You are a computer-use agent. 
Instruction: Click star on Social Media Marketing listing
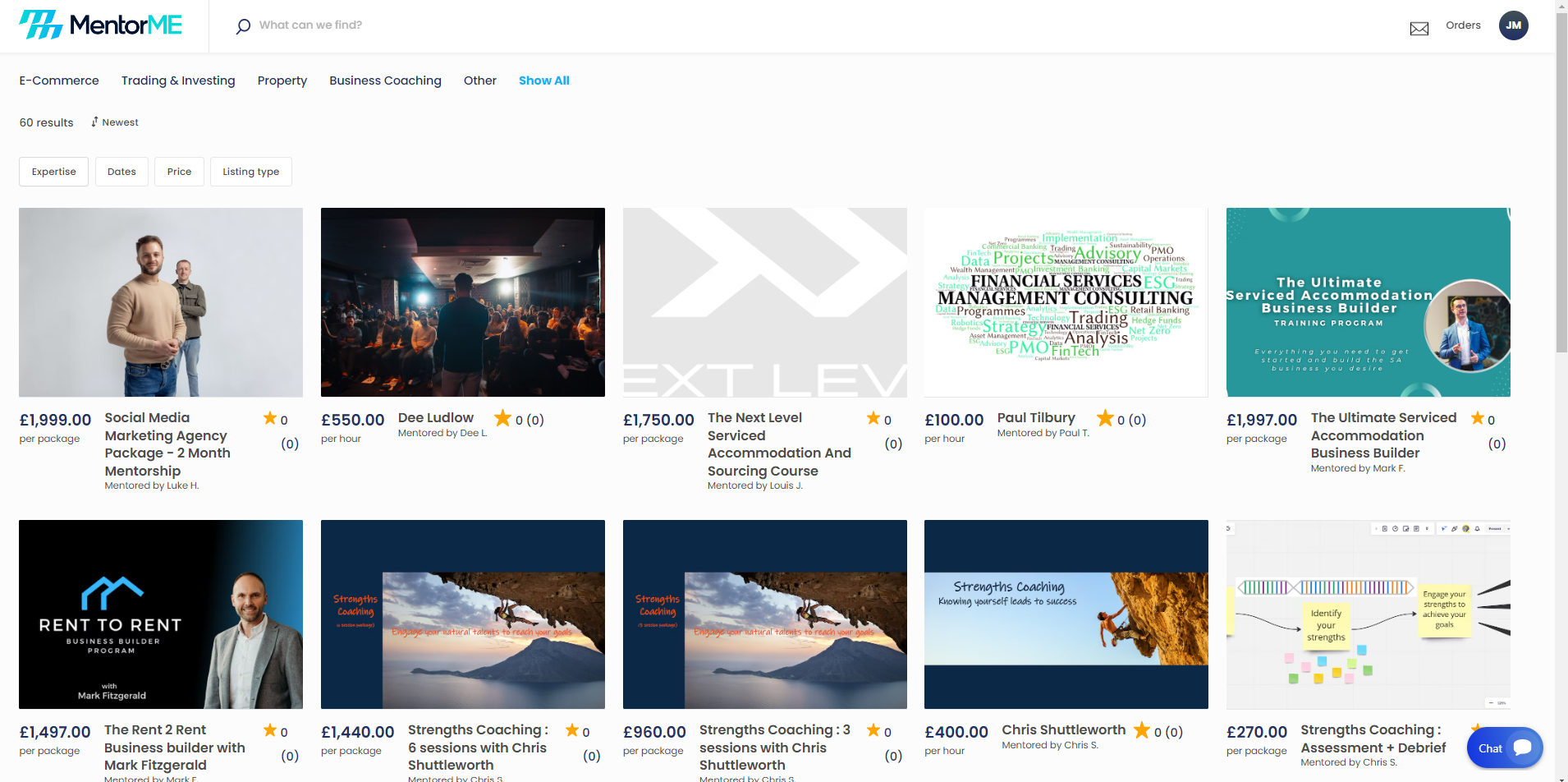(x=270, y=418)
